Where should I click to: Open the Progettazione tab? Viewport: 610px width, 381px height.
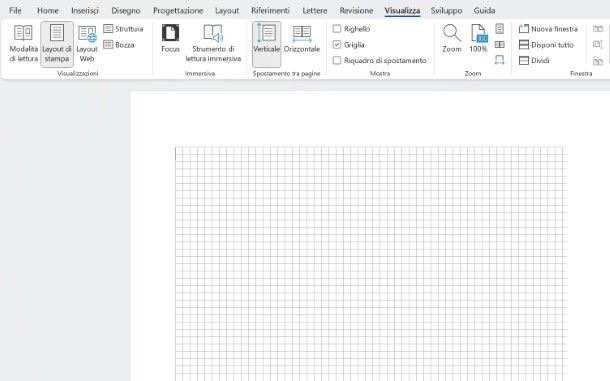(178, 11)
